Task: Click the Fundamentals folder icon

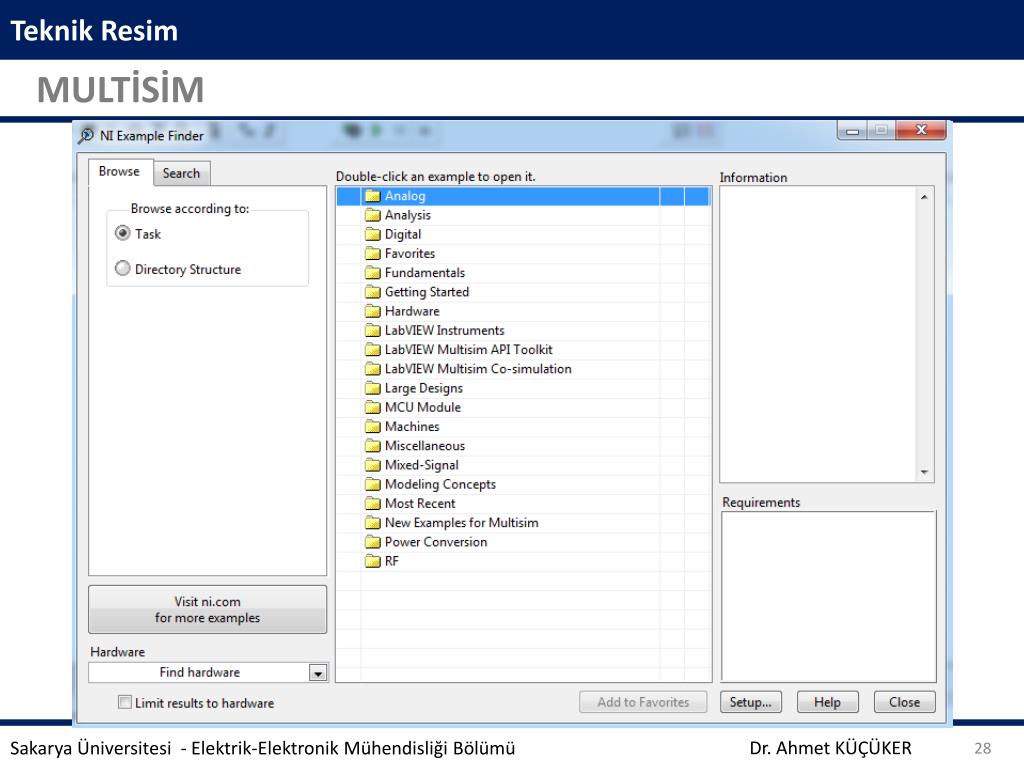Action: 373,273
